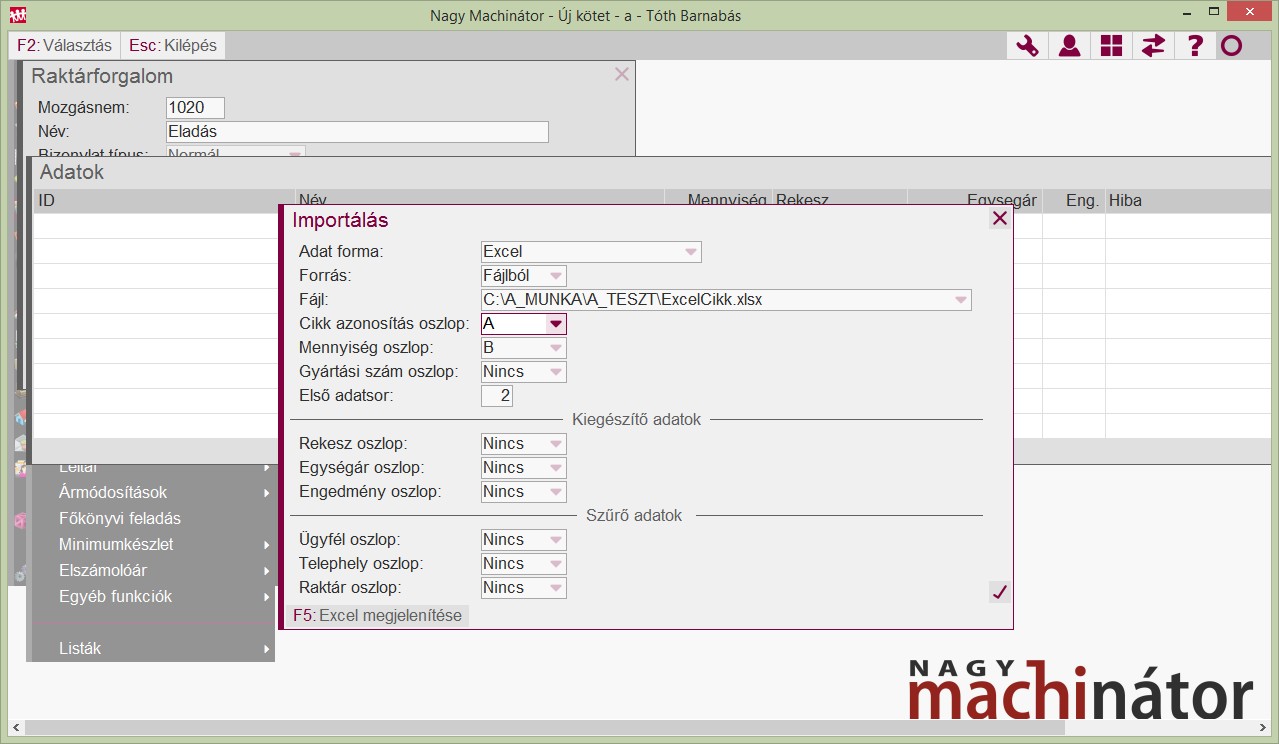Click the user profile icon
This screenshot has width=1279, height=744.
[1069, 46]
